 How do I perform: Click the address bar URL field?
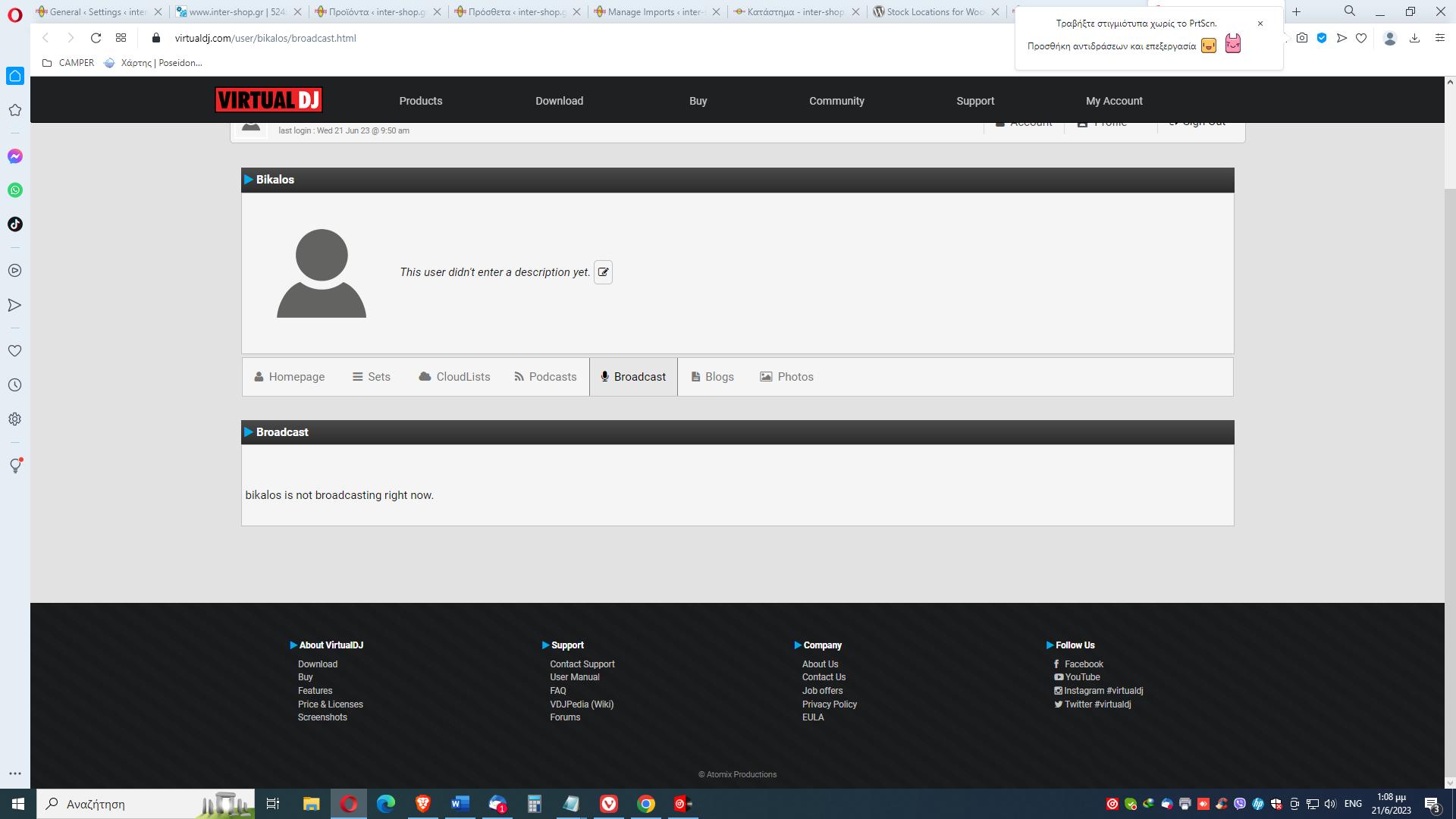265,38
